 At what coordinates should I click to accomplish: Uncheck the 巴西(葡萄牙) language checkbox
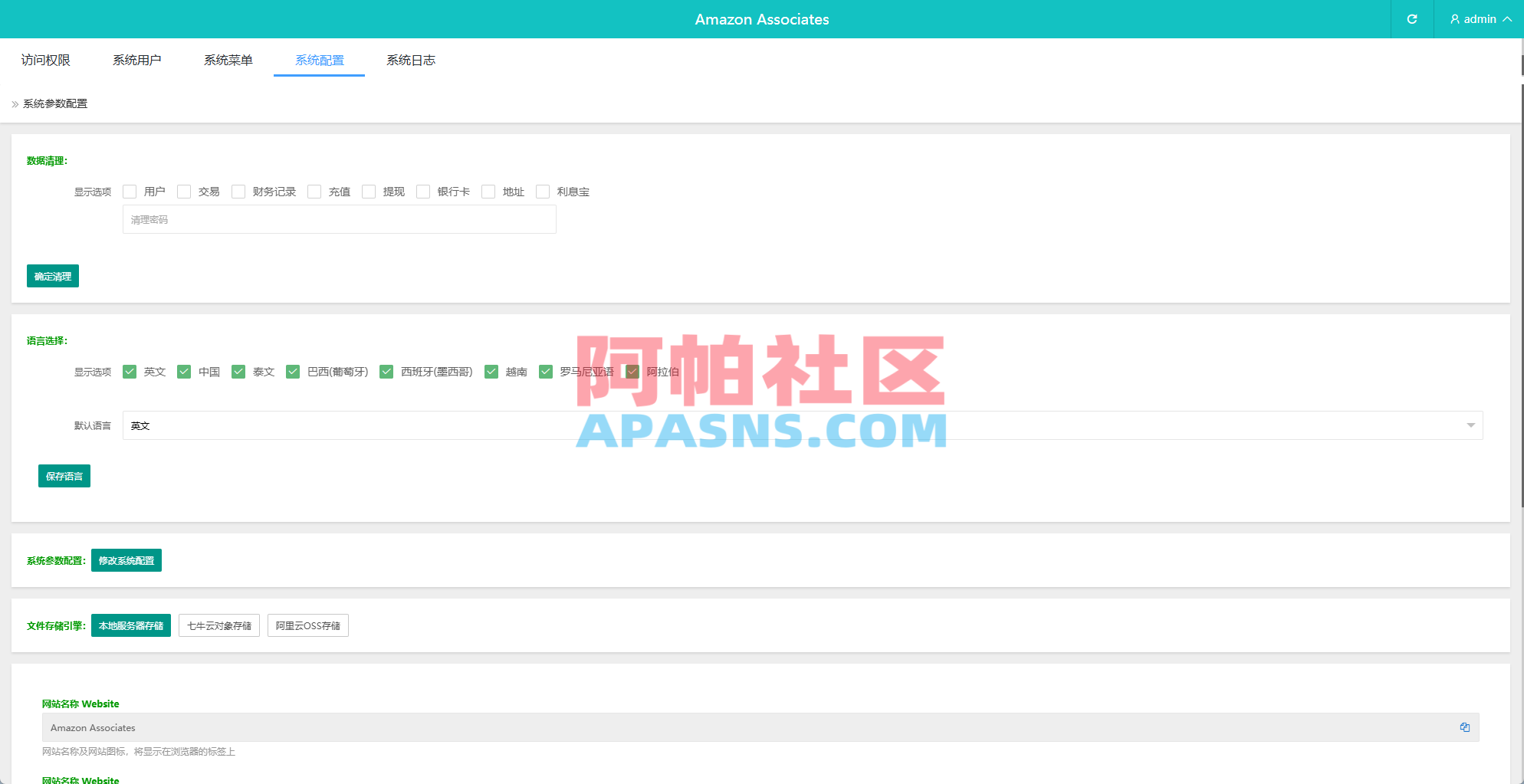click(x=293, y=372)
